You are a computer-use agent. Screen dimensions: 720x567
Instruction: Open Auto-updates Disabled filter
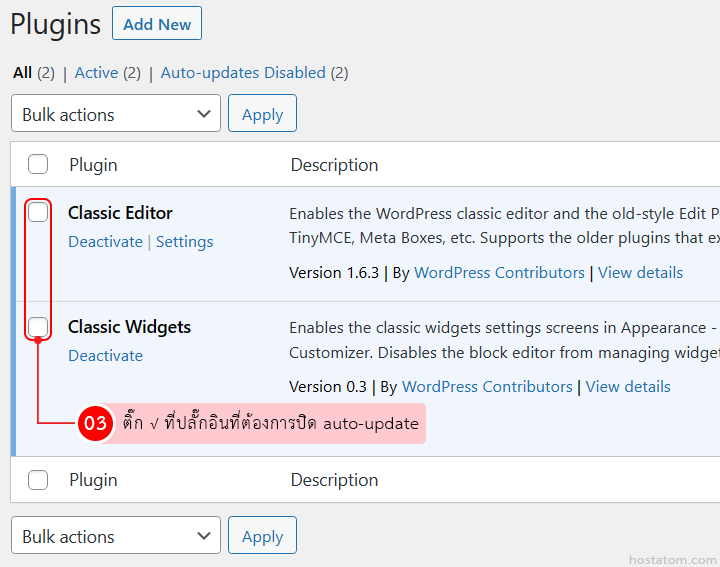point(243,73)
